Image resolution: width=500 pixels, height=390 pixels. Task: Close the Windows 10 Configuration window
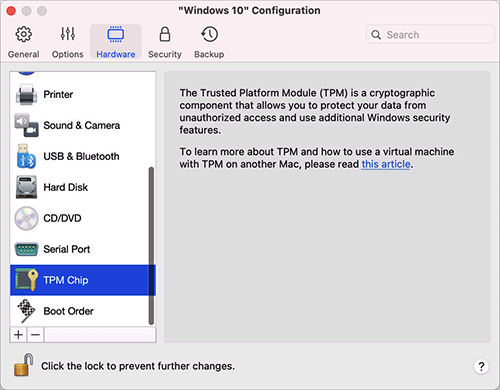pyautogui.click(x=11, y=11)
